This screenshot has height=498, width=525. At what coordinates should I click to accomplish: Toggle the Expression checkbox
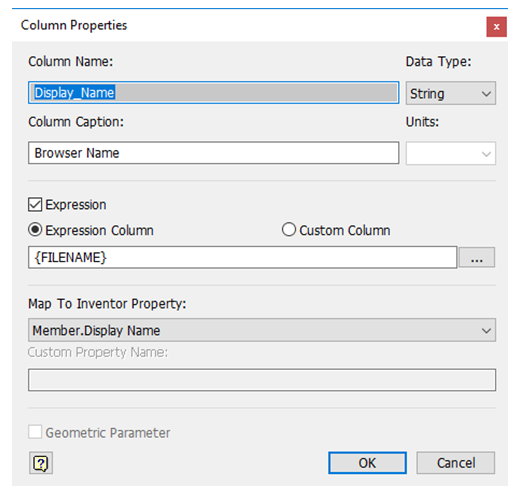tap(35, 205)
